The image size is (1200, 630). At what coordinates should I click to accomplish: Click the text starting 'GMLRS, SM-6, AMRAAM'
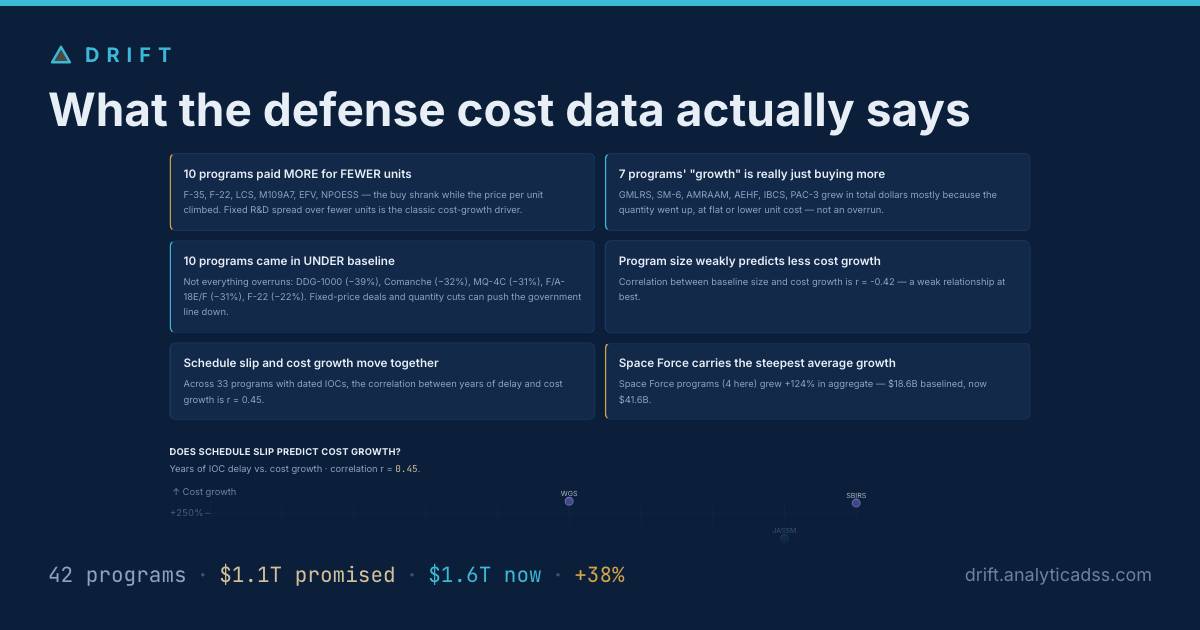[x=808, y=202]
